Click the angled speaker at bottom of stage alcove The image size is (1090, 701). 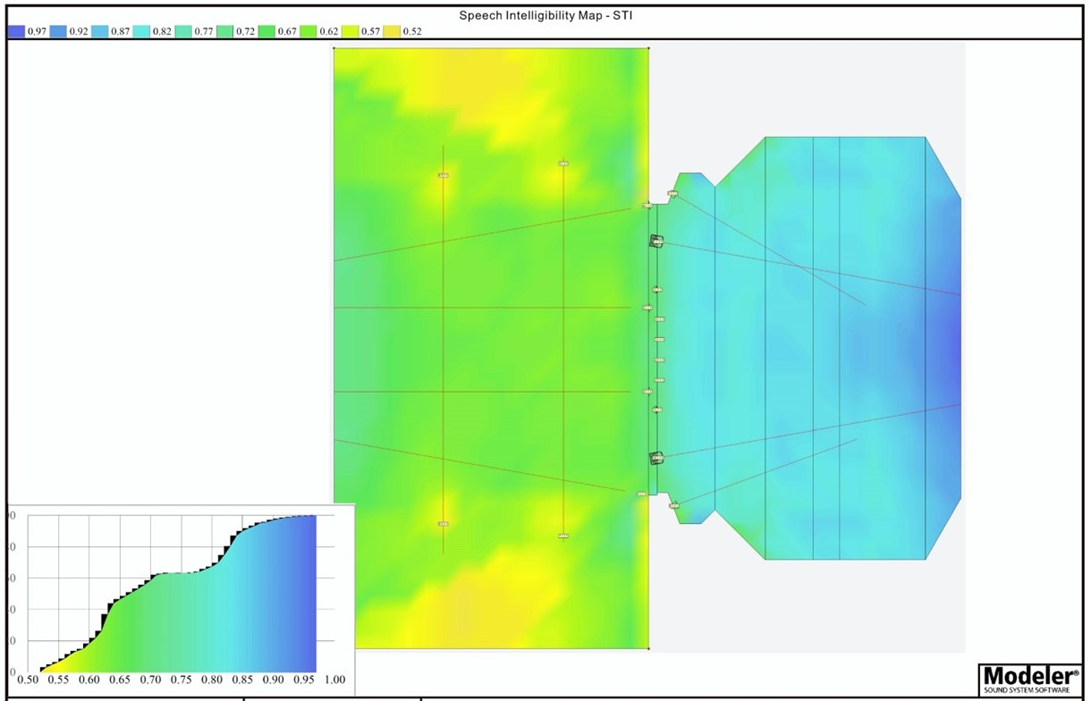(x=674, y=506)
